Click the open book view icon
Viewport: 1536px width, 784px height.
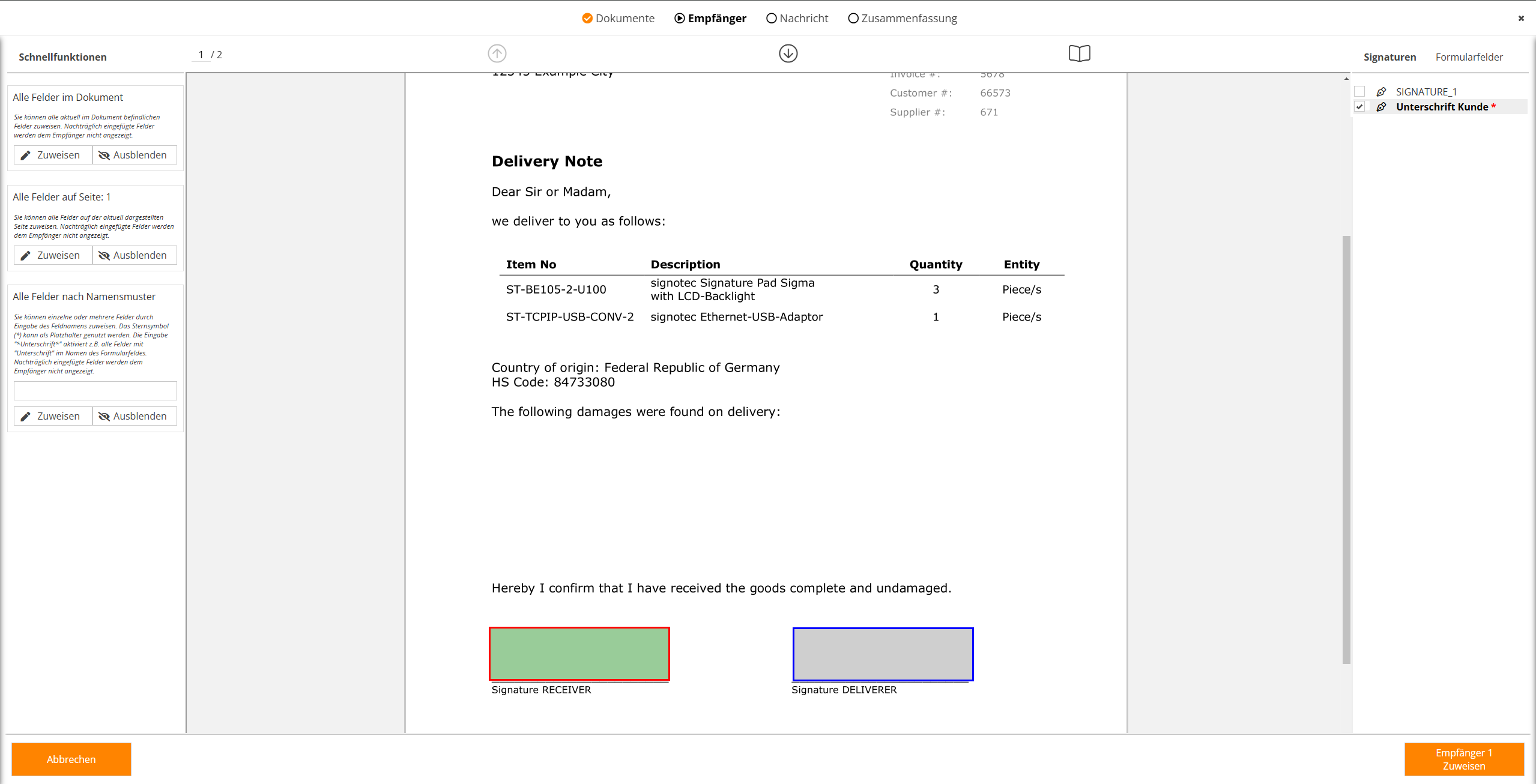coord(1079,53)
